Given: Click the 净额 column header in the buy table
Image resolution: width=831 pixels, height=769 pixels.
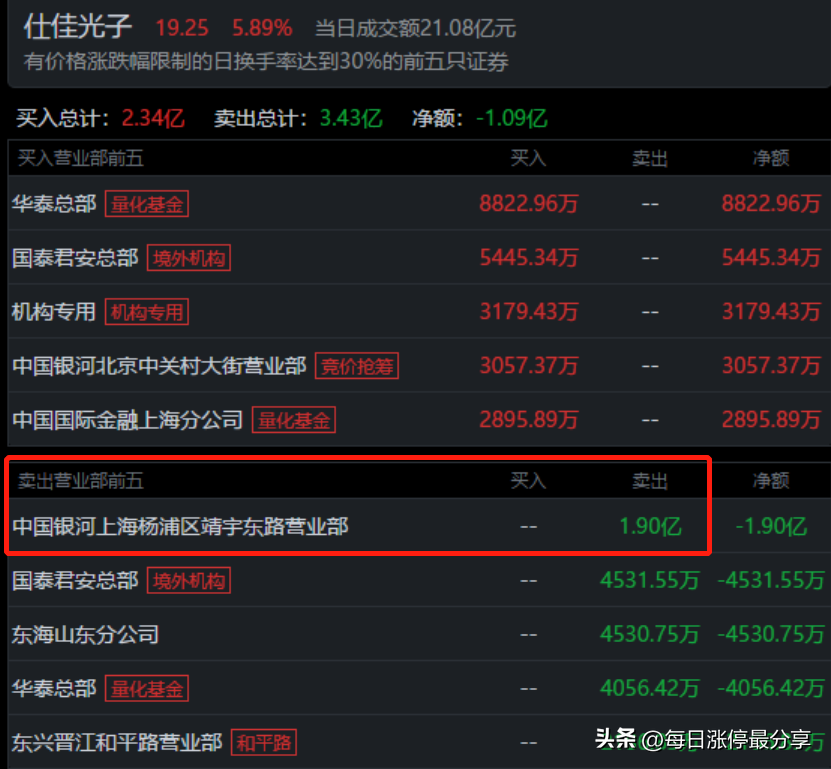Looking at the screenshot, I should click(x=771, y=158).
